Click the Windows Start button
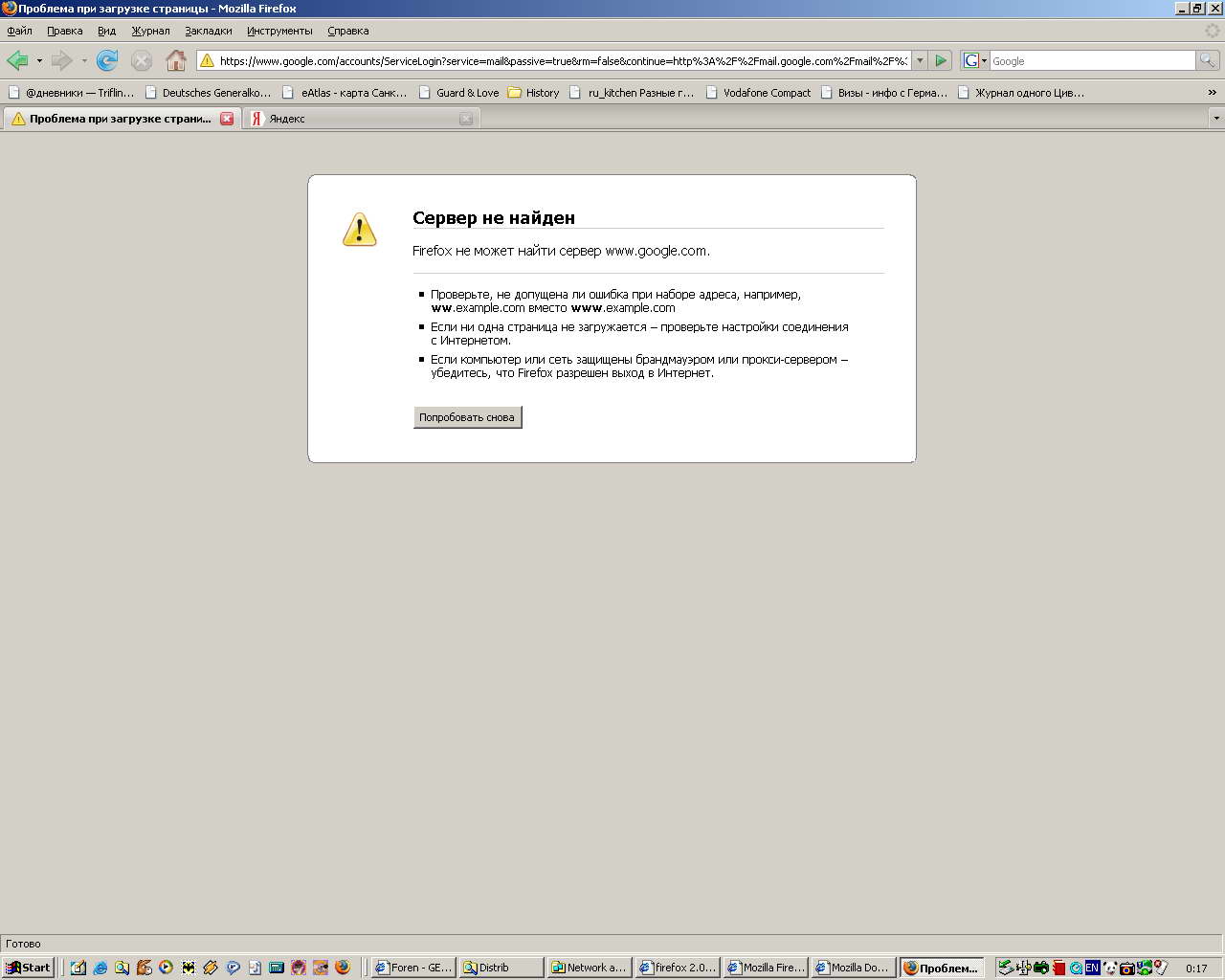Image resolution: width=1225 pixels, height=980 pixels. point(28,968)
